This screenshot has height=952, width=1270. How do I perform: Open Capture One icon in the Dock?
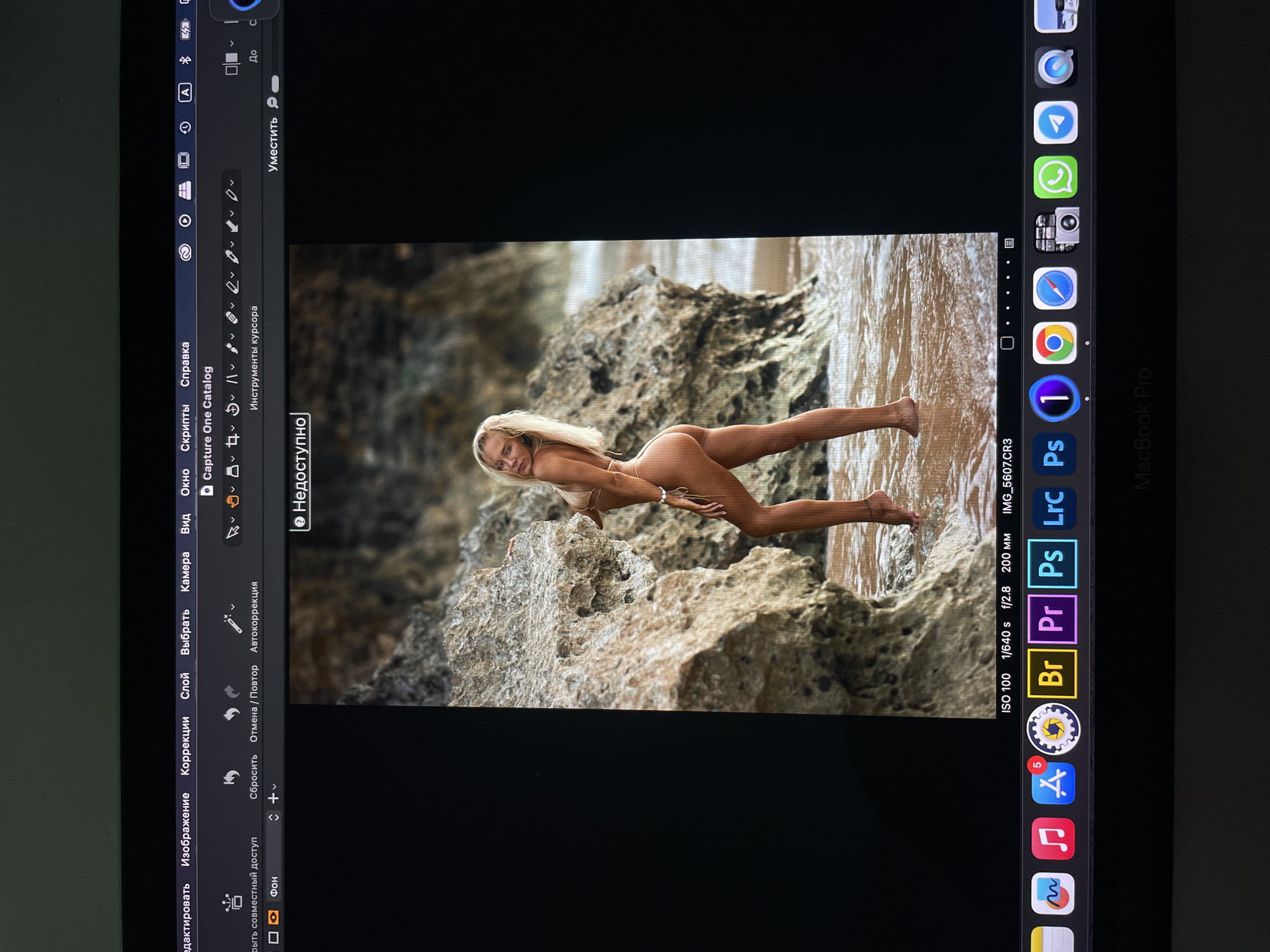(1054, 399)
